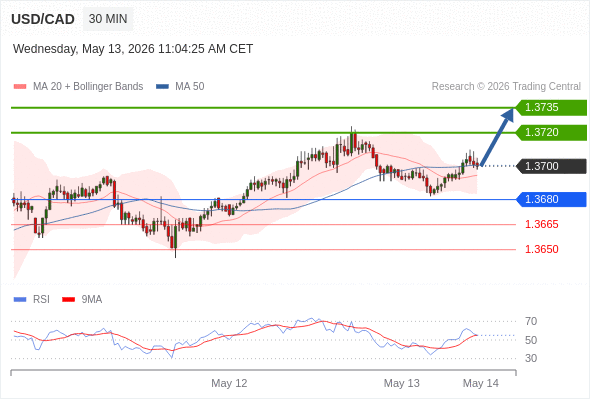Click the May 13 date label

click(x=401, y=383)
